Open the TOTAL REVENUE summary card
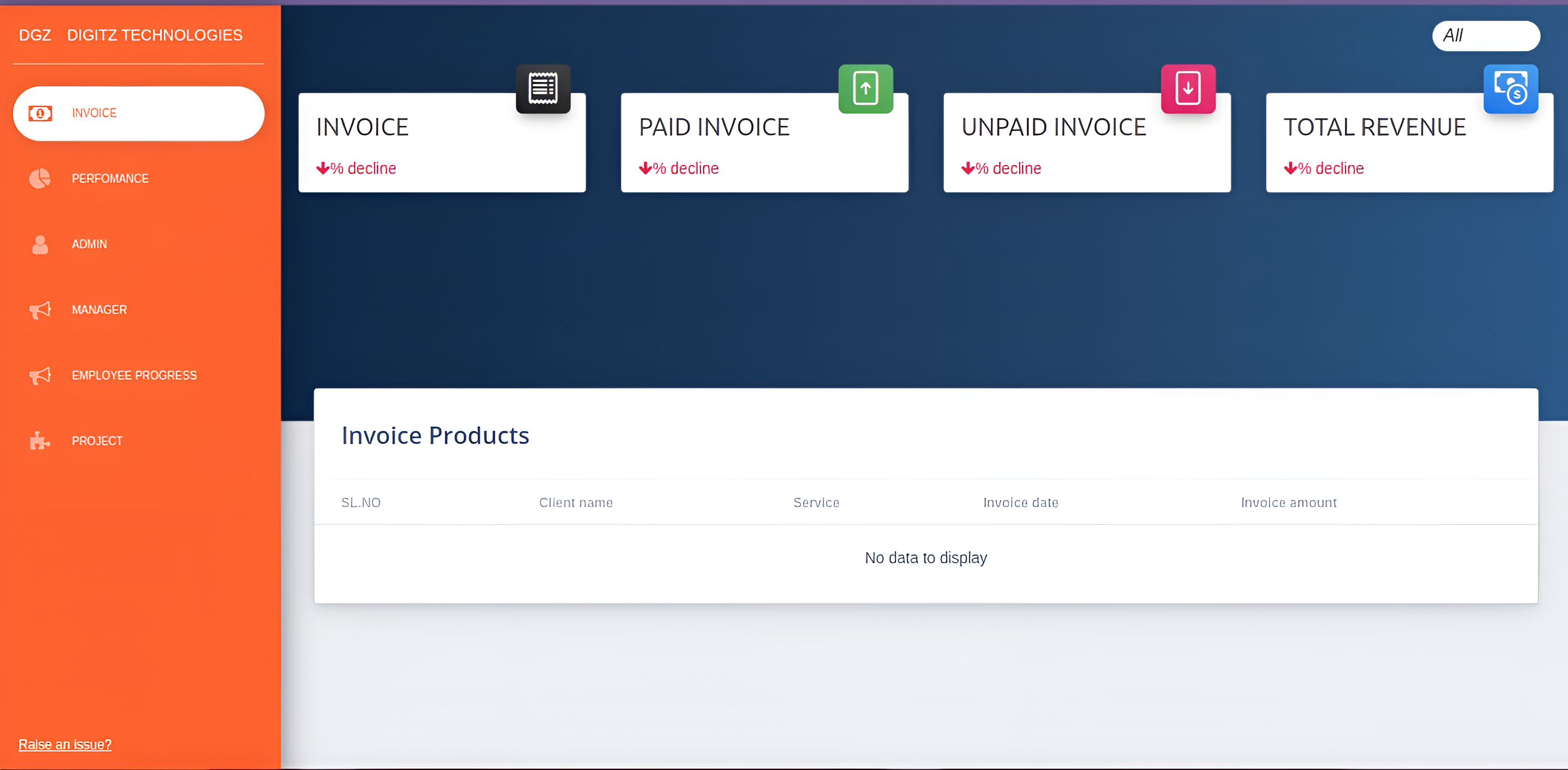 [x=1410, y=142]
